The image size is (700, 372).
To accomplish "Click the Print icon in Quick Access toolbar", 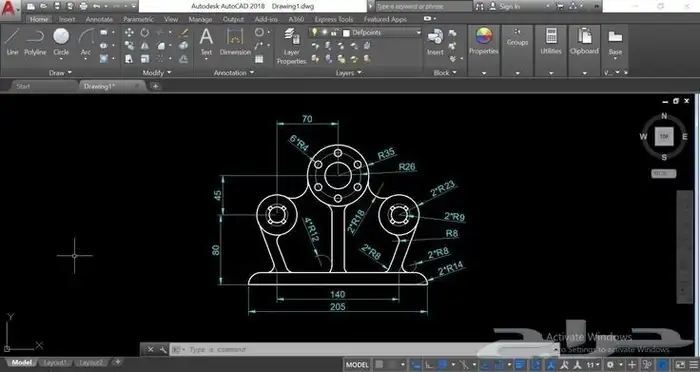I will tap(83, 6).
